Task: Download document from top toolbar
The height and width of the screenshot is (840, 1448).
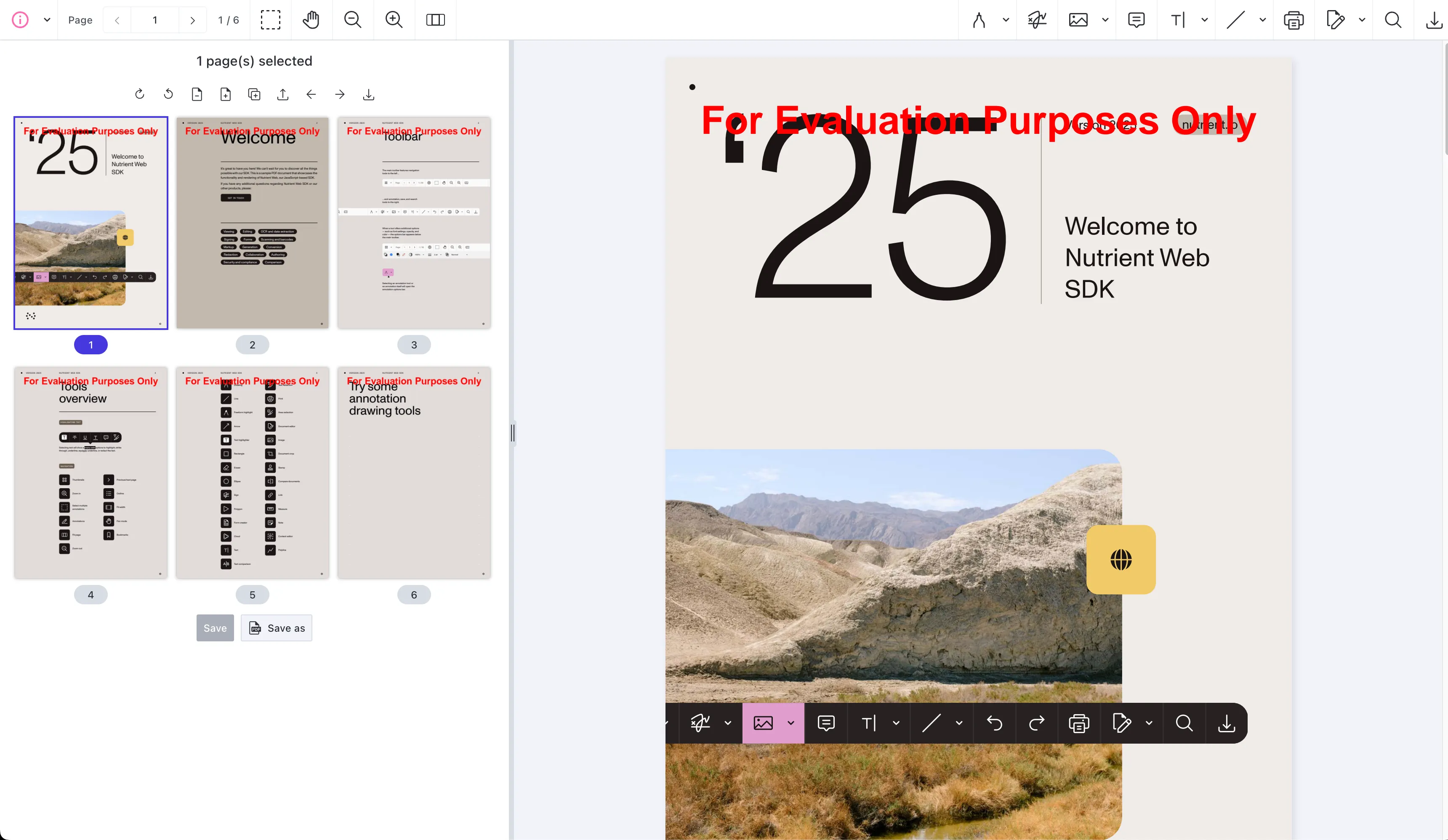Action: (1434, 20)
